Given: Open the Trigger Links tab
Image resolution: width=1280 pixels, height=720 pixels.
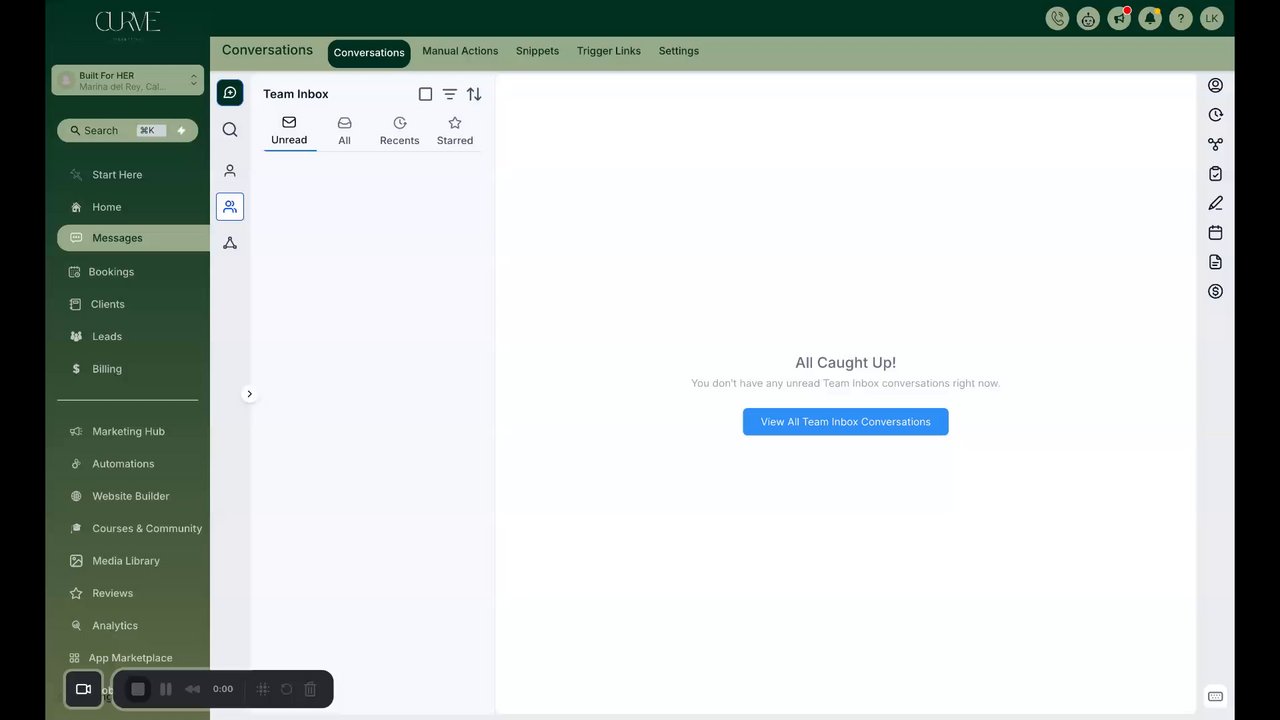Looking at the screenshot, I should click(609, 51).
